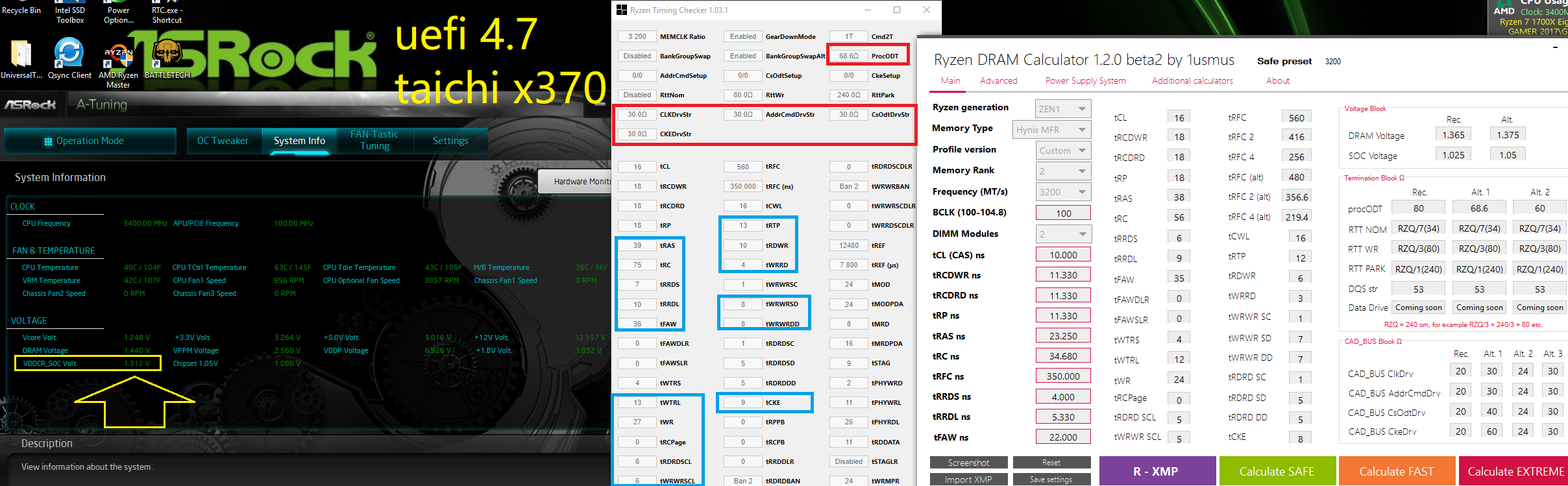Click the Operation Mode grid icon
The width and height of the screenshot is (1568, 486).
click(48, 141)
